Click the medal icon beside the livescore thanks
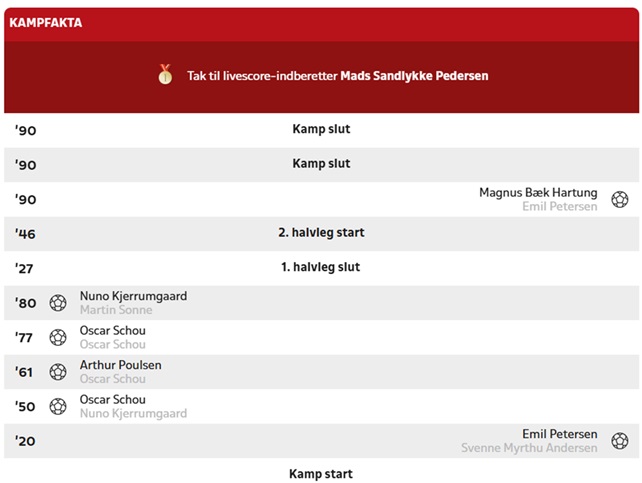642x483 pixels. [166, 75]
